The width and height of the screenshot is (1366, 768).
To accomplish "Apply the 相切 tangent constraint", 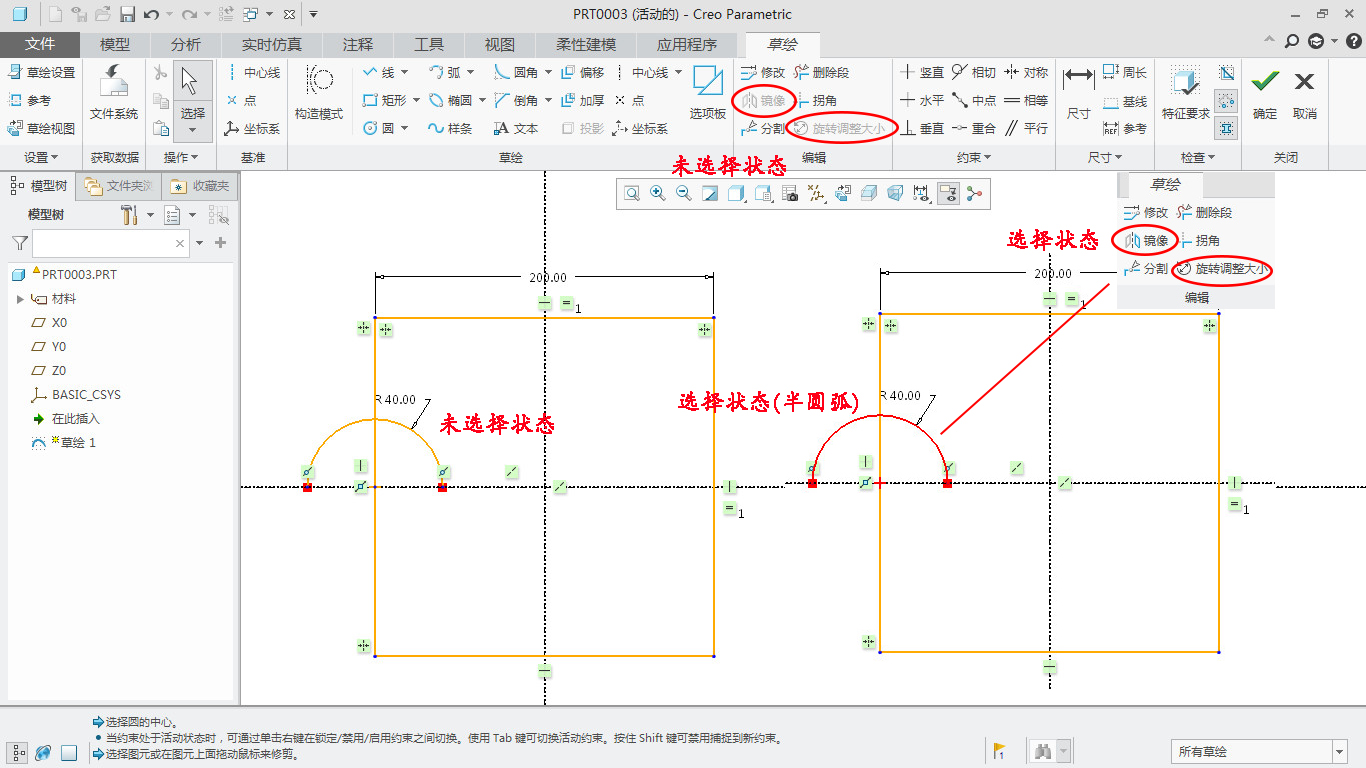I will (973, 72).
